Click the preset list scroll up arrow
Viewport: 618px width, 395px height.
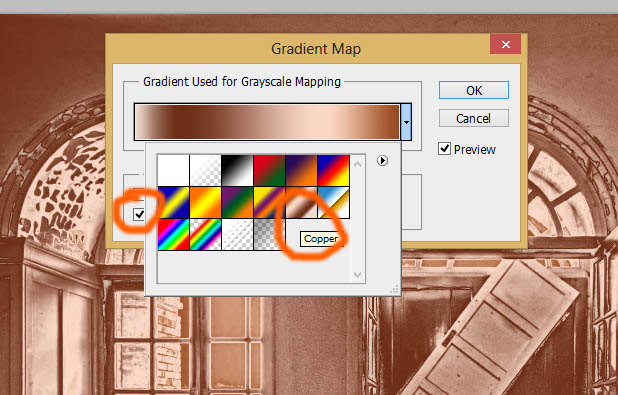[x=357, y=164]
